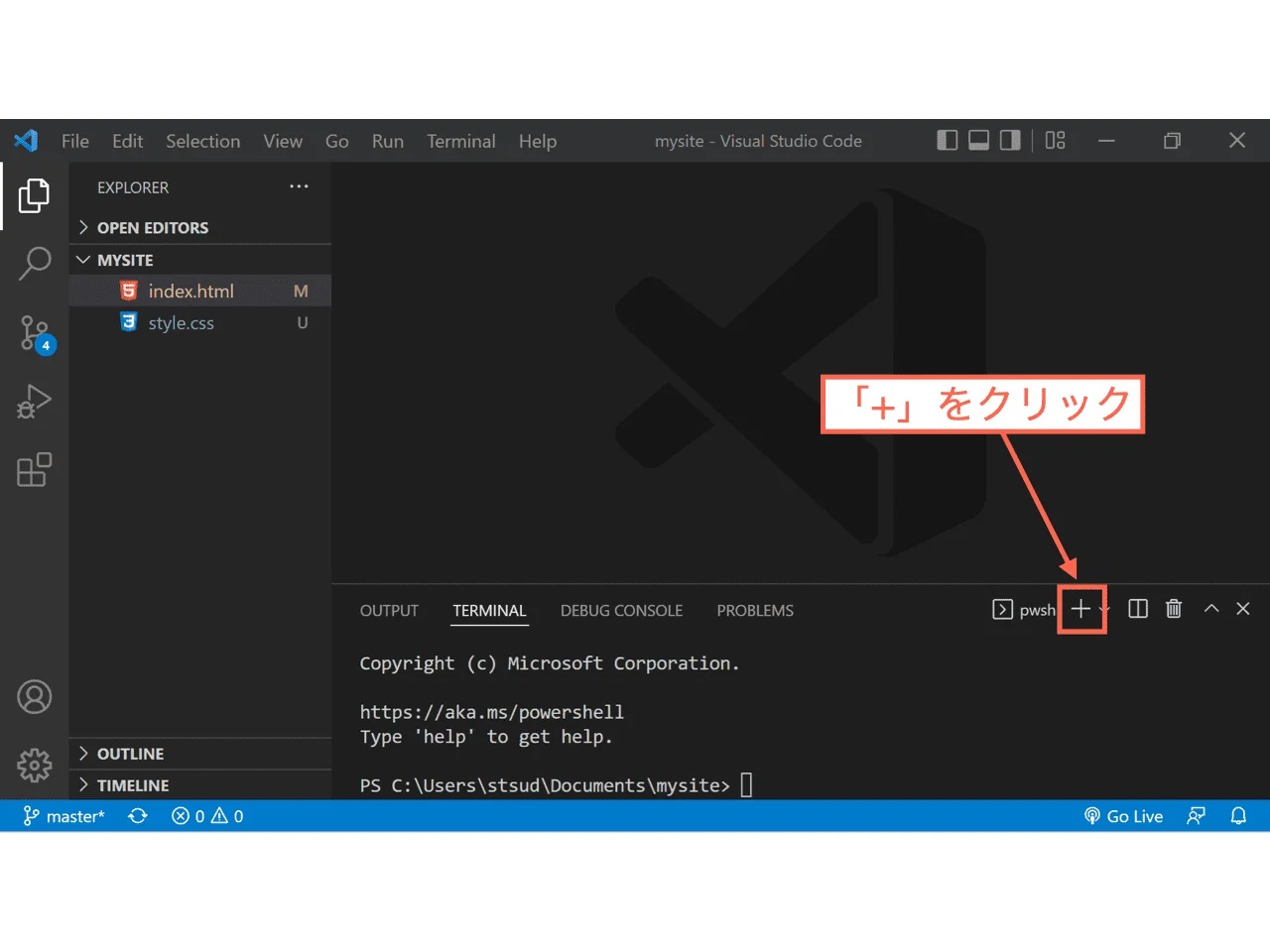1270x952 pixels.
Task: Select the Run and Debug icon
Action: (34, 401)
